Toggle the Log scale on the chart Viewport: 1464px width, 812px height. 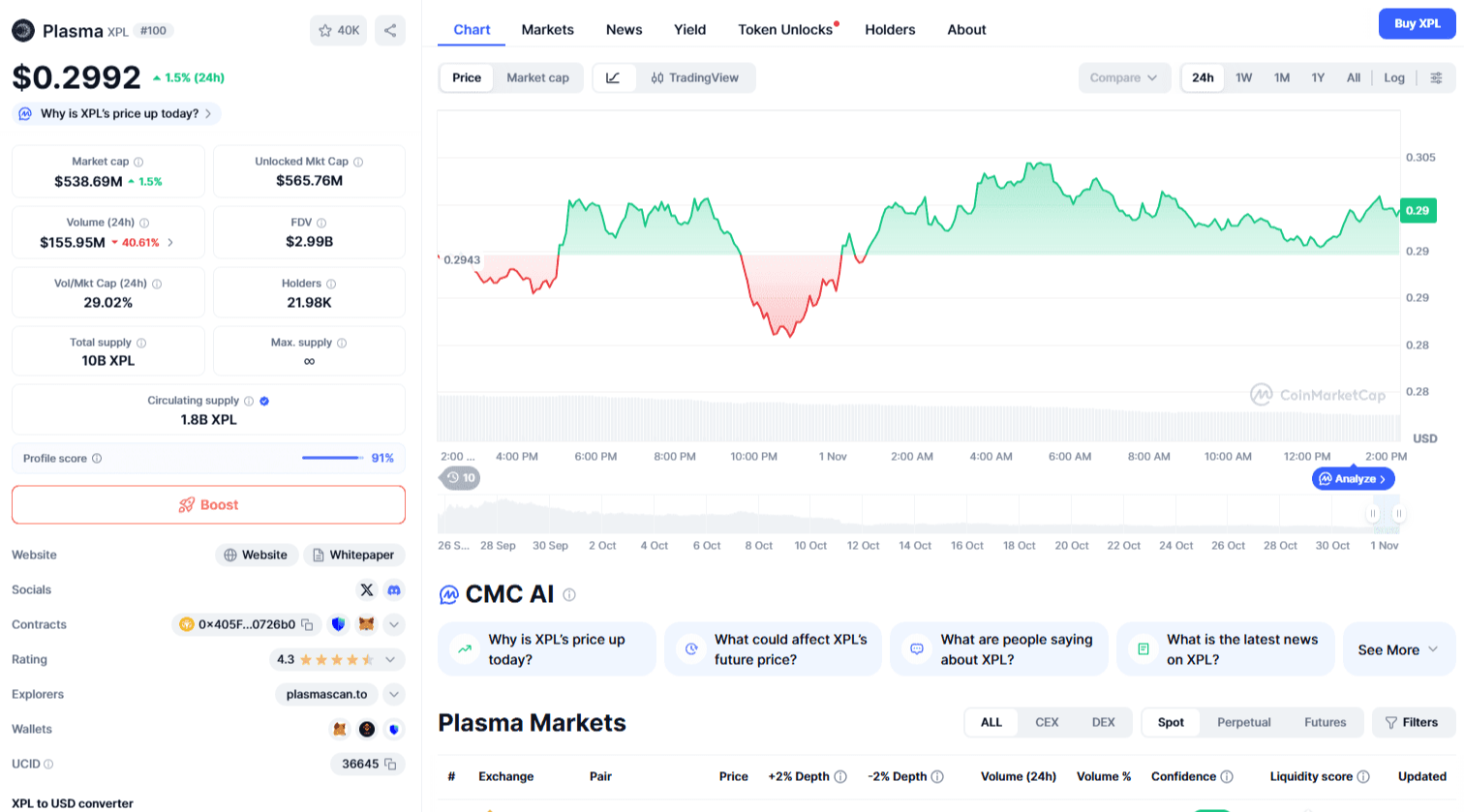1393,77
